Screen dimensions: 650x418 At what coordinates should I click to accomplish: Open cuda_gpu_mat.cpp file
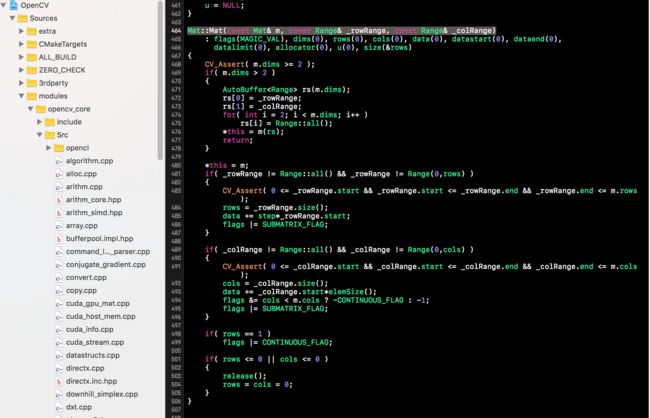click(98, 304)
